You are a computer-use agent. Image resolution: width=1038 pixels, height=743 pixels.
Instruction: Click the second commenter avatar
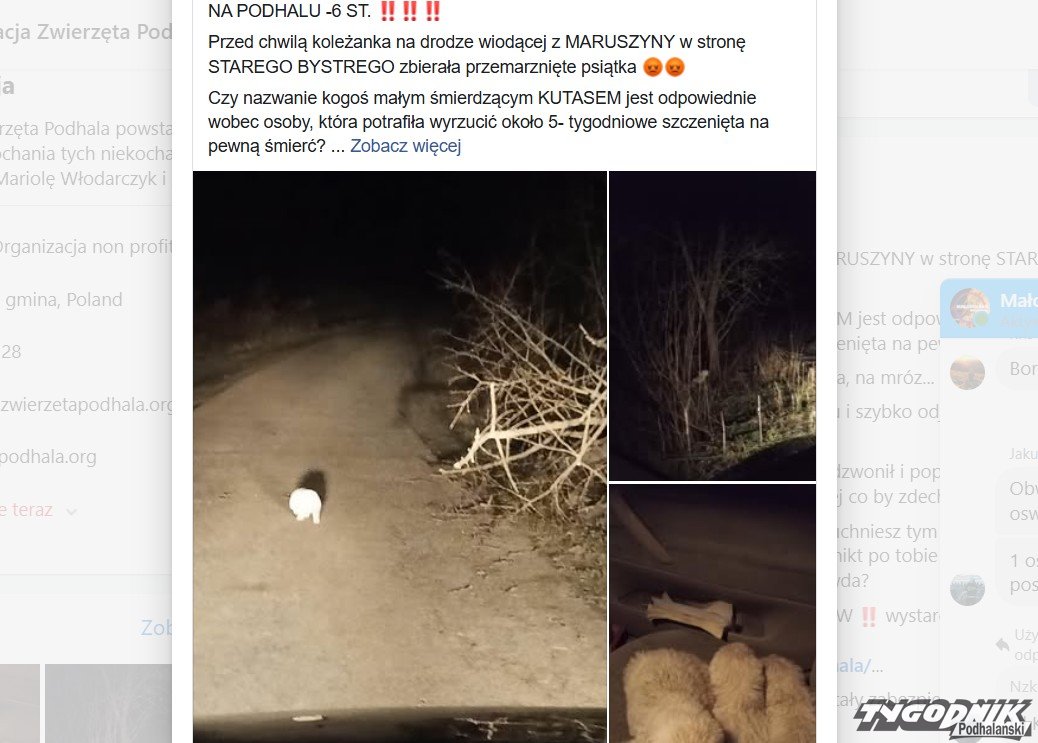coord(967,372)
